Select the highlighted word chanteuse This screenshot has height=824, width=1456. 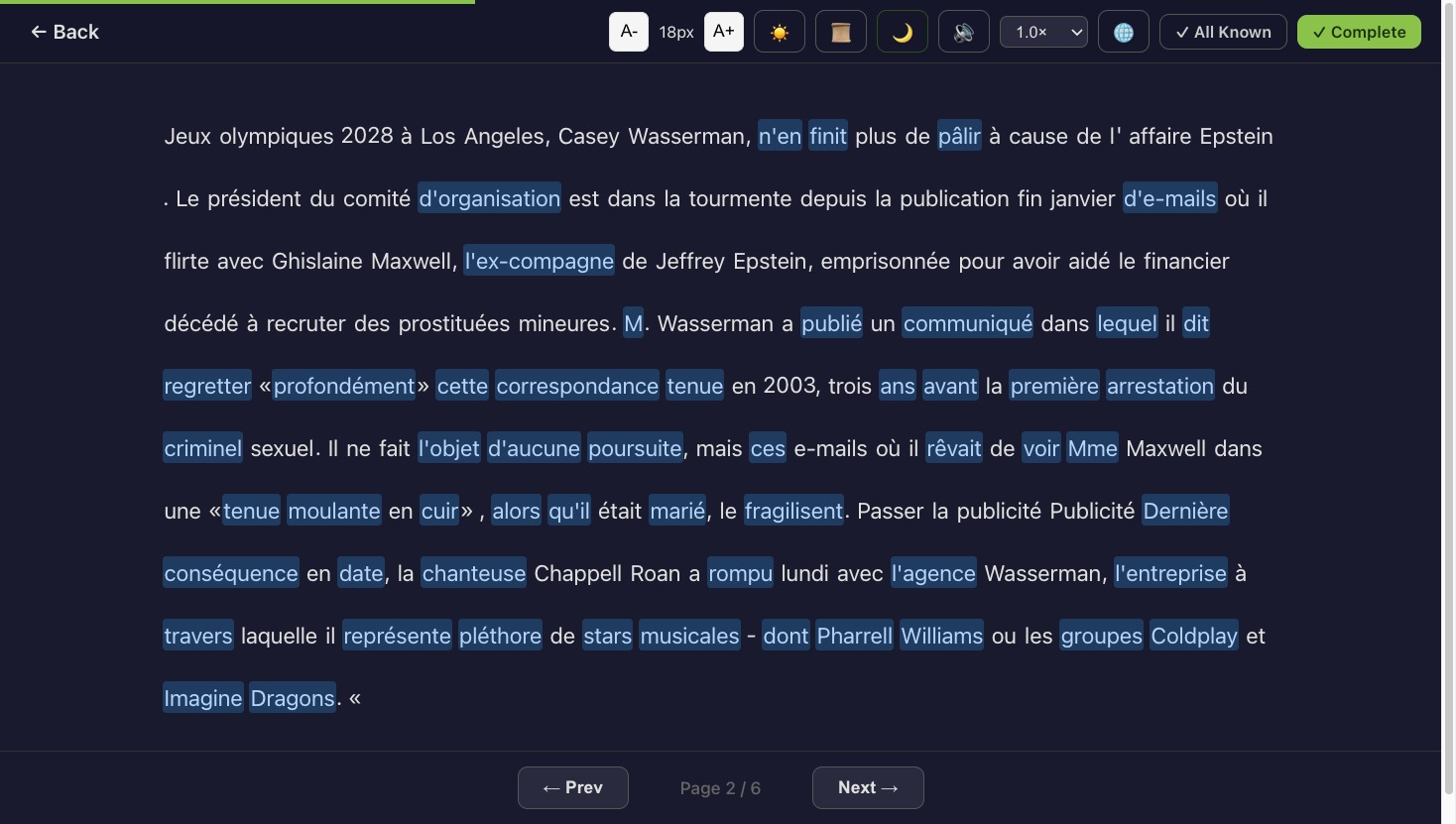click(x=473, y=573)
